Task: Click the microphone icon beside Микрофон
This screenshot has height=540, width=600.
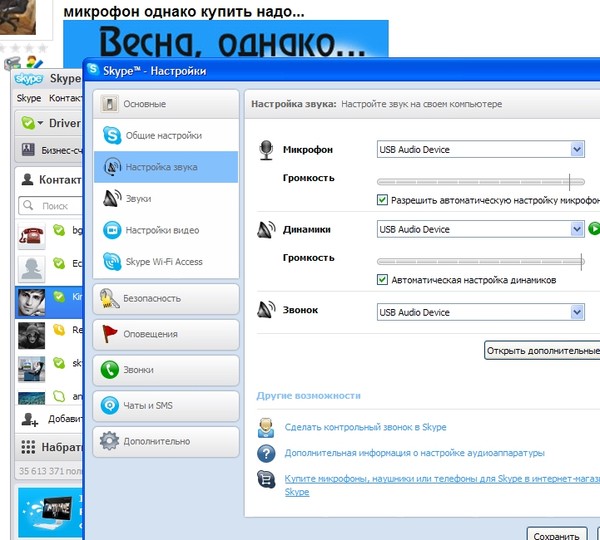Action: (266, 150)
